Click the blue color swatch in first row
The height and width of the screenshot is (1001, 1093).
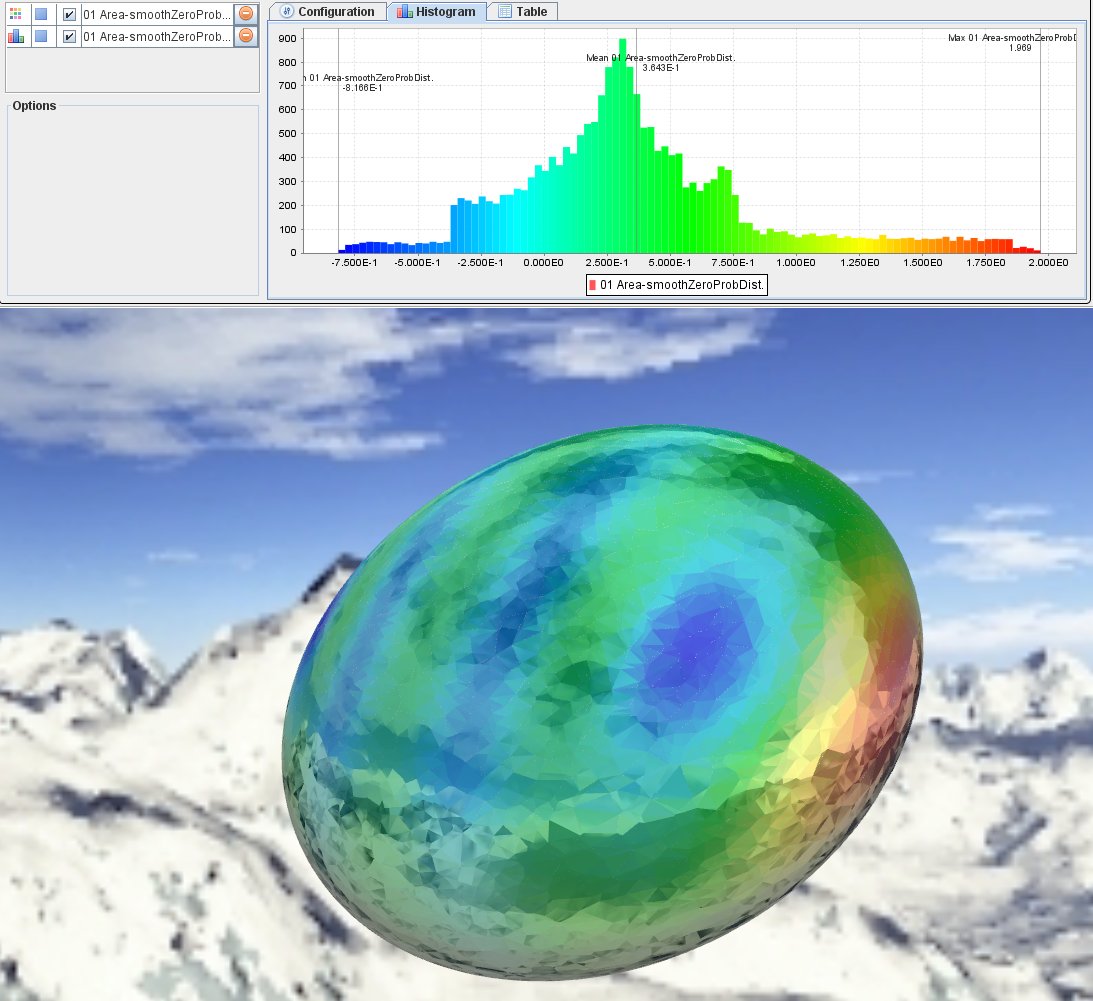41,13
